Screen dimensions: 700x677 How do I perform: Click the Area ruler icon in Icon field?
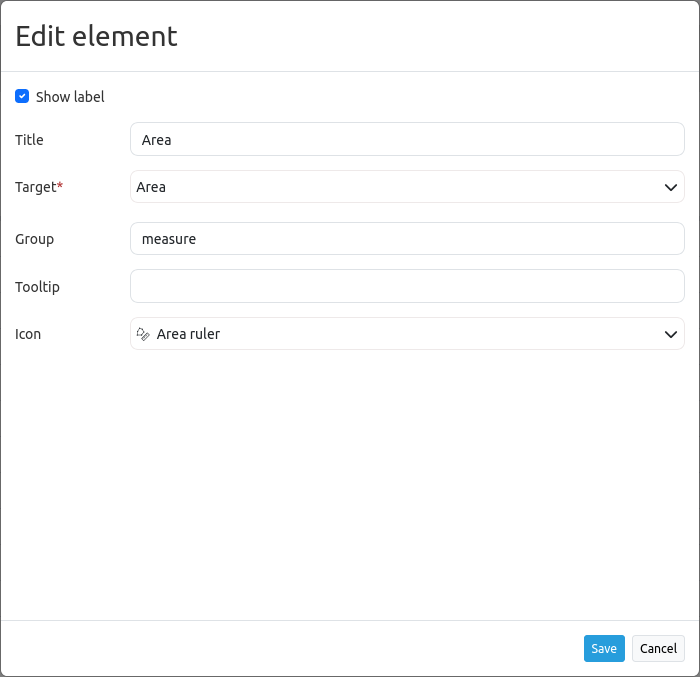tap(143, 334)
